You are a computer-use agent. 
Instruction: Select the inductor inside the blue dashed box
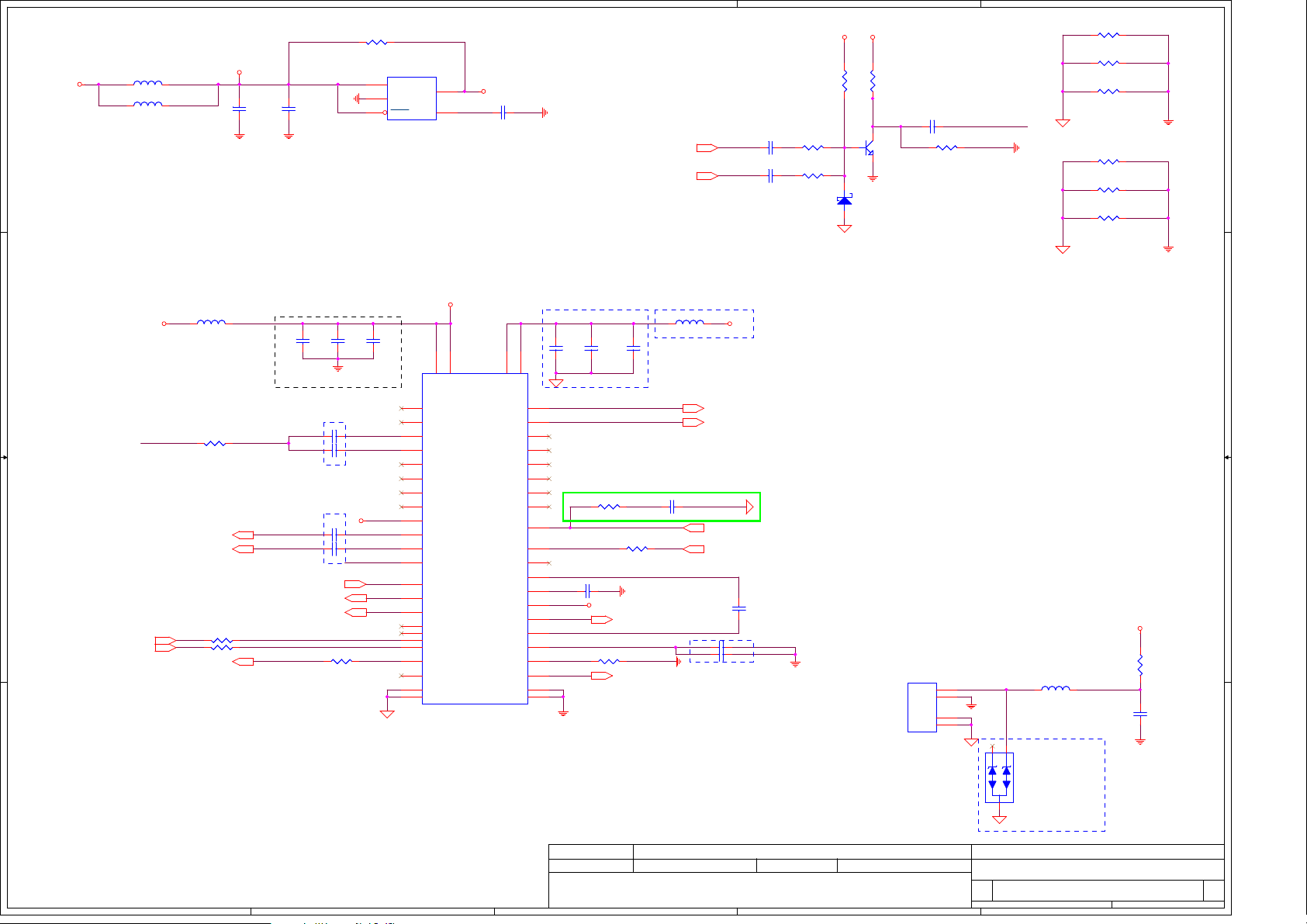tap(690, 324)
